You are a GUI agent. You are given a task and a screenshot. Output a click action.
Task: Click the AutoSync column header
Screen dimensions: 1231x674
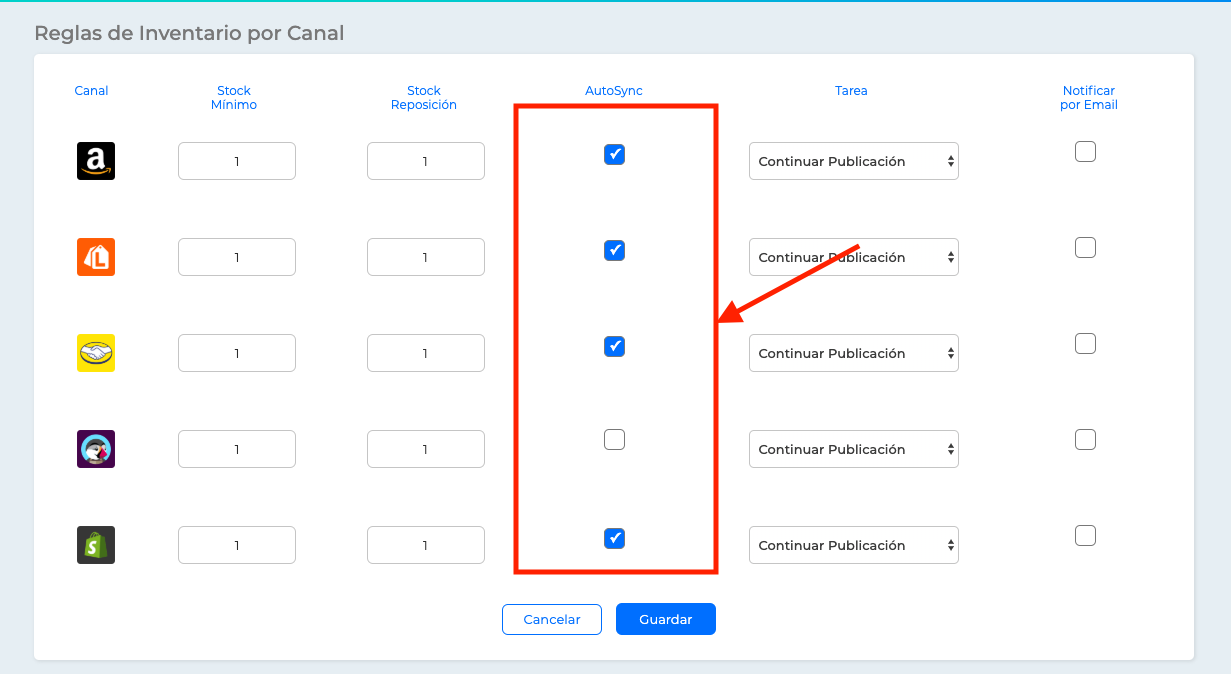(614, 91)
